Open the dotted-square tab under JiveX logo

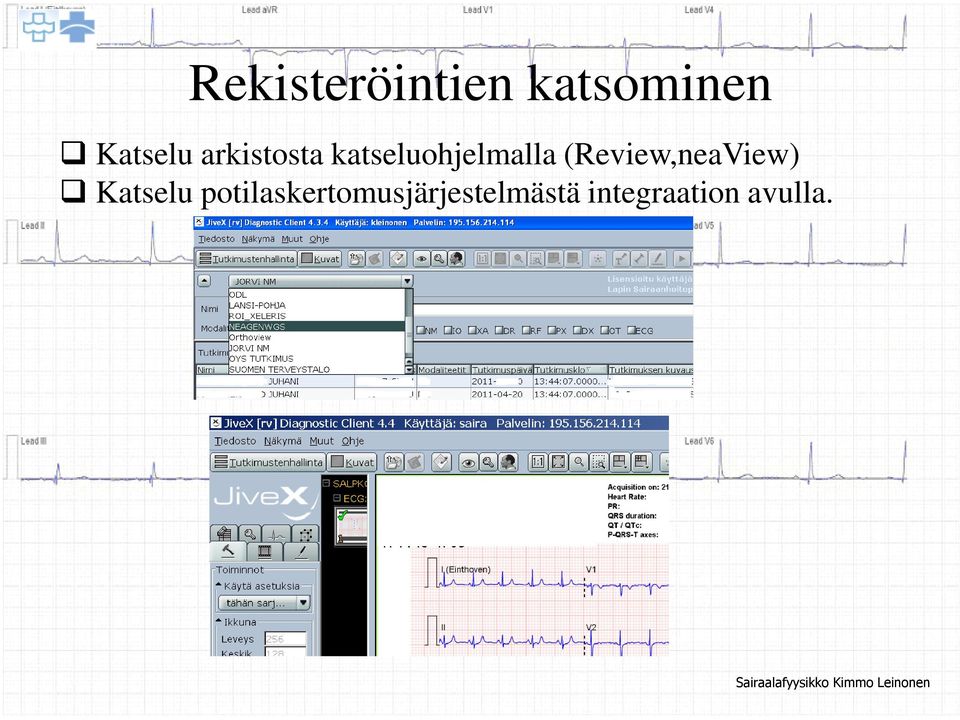pos(306,534)
